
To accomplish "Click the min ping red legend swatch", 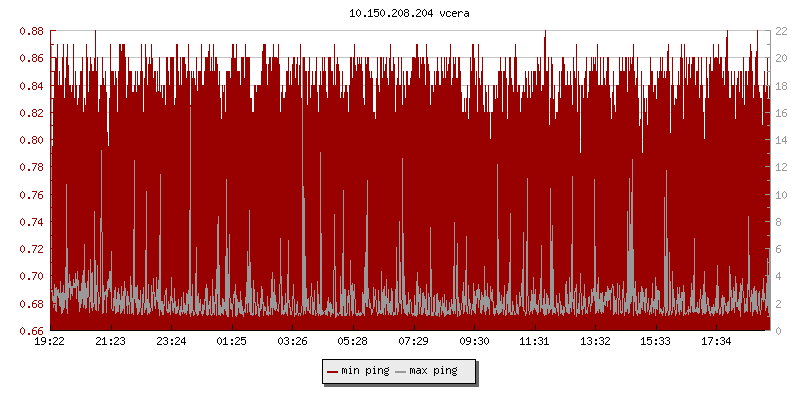I will 332,371.
